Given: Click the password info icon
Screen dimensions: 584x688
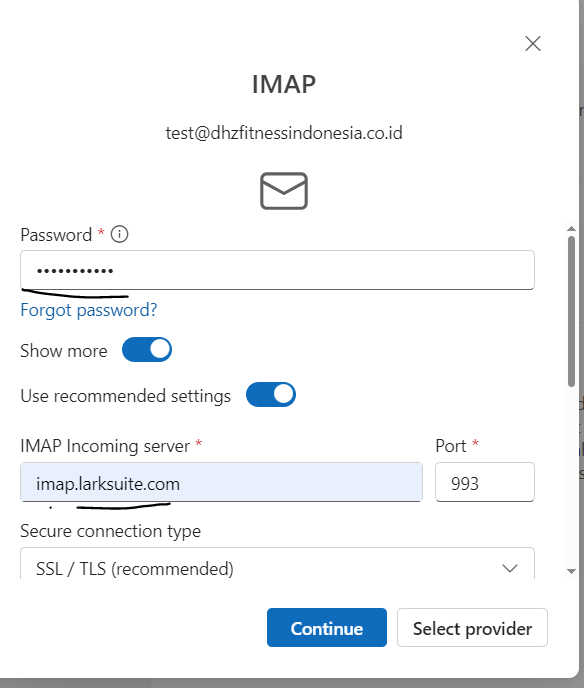Looking at the screenshot, I should tap(119, 234).
